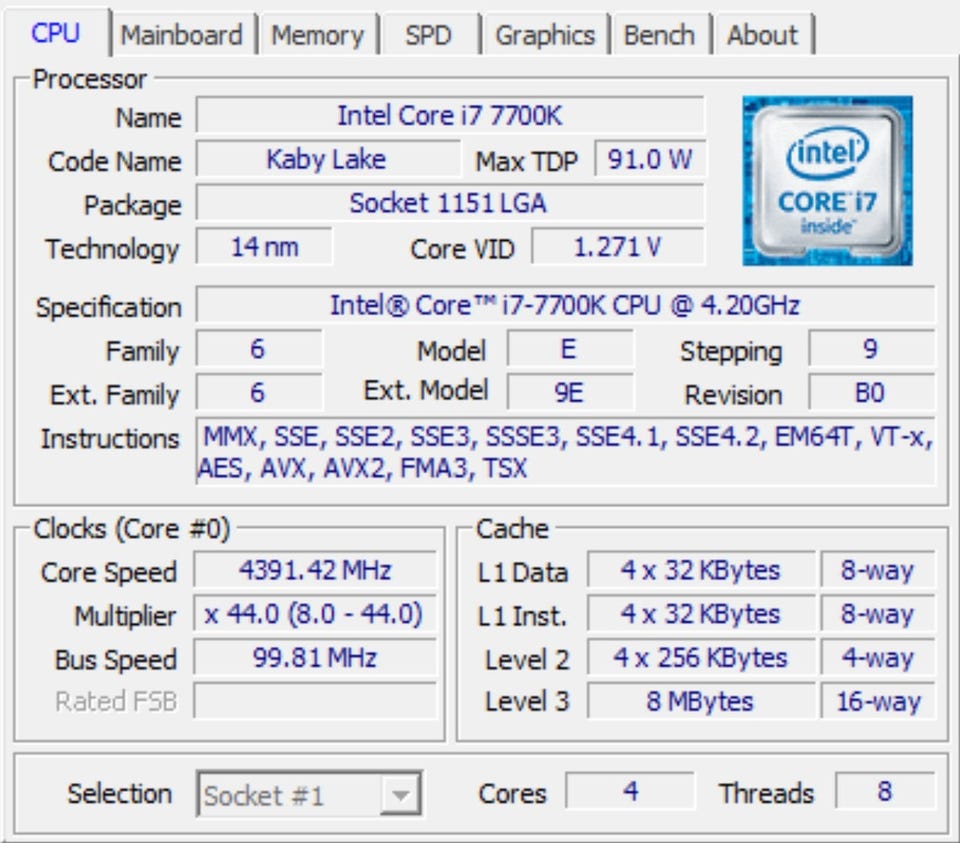The image size is (960, 843).
Task: Click the L1 Inst. 8-way associativity value
Action: pyautogui.click(x=878, y=613)
